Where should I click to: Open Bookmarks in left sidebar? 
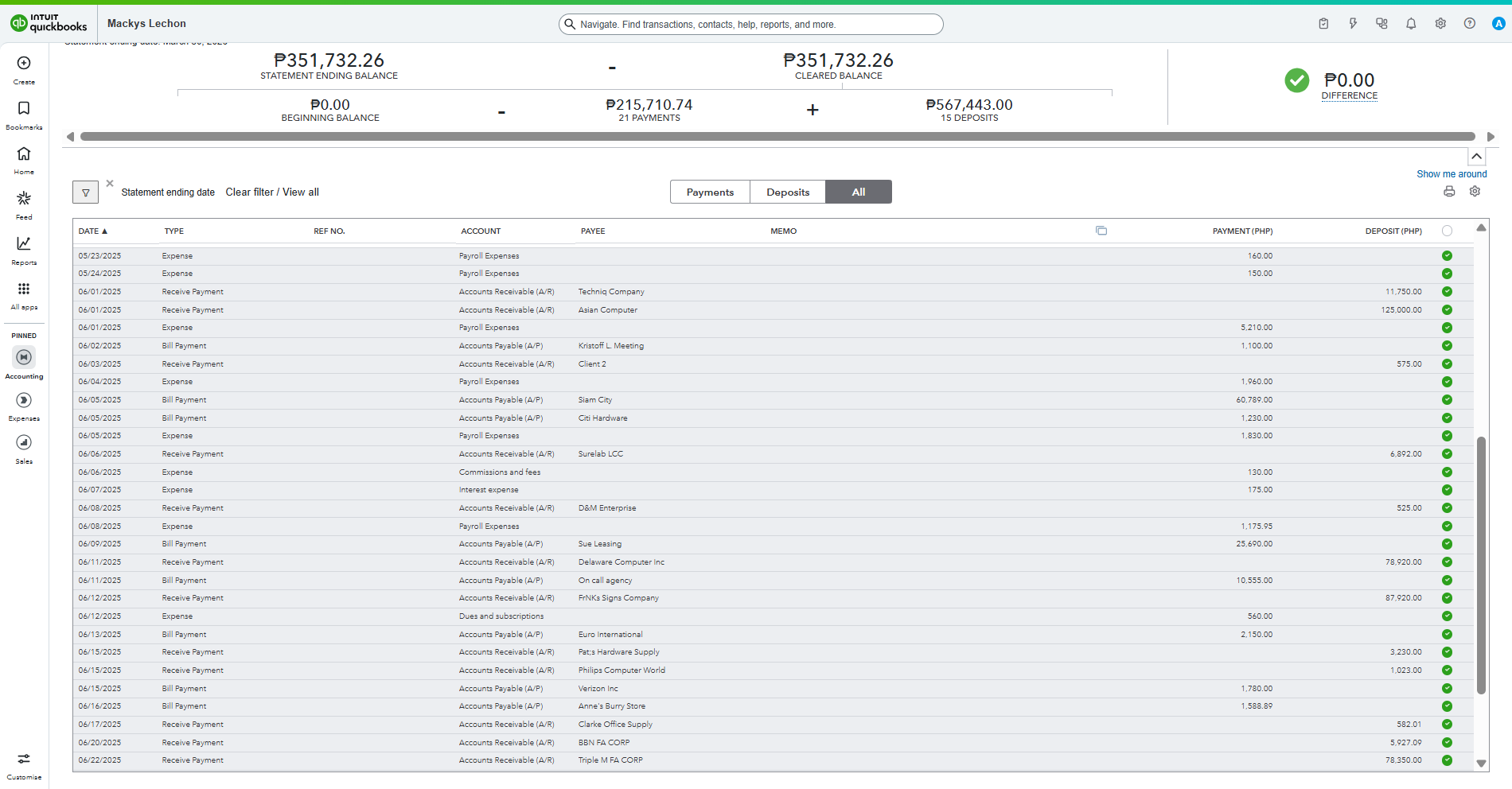coord(24,115)
